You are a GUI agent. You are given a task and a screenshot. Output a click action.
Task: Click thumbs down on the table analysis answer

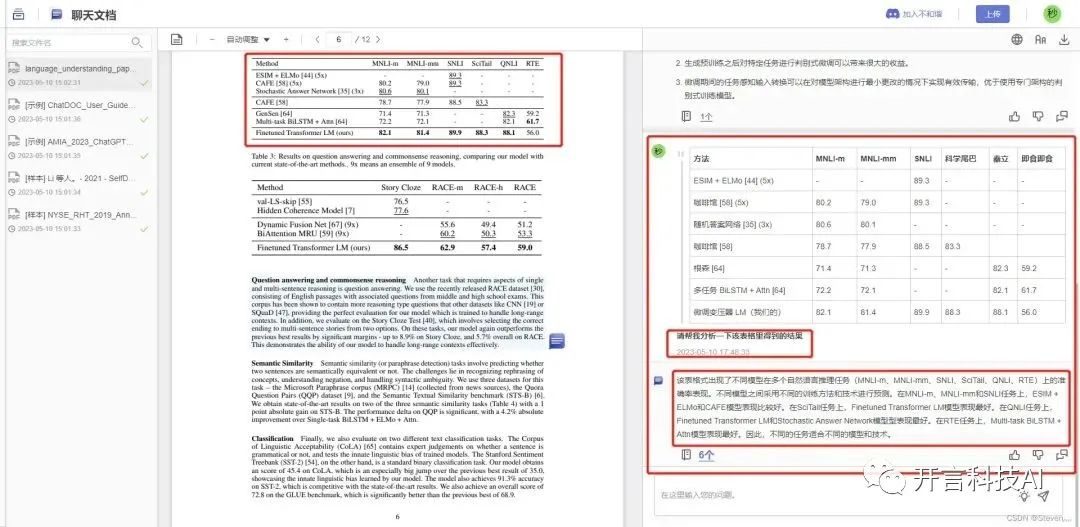[1038, 455]
